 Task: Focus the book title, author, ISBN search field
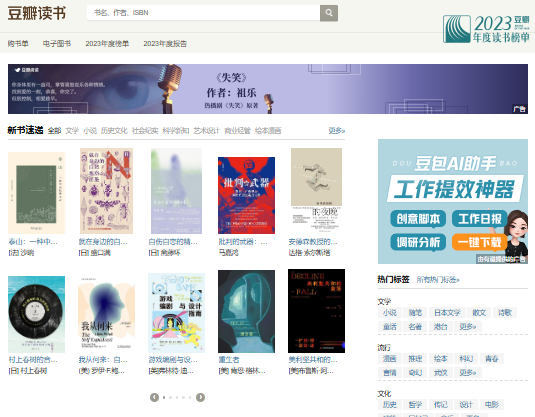pyautogui.click(x=203, y=13)
